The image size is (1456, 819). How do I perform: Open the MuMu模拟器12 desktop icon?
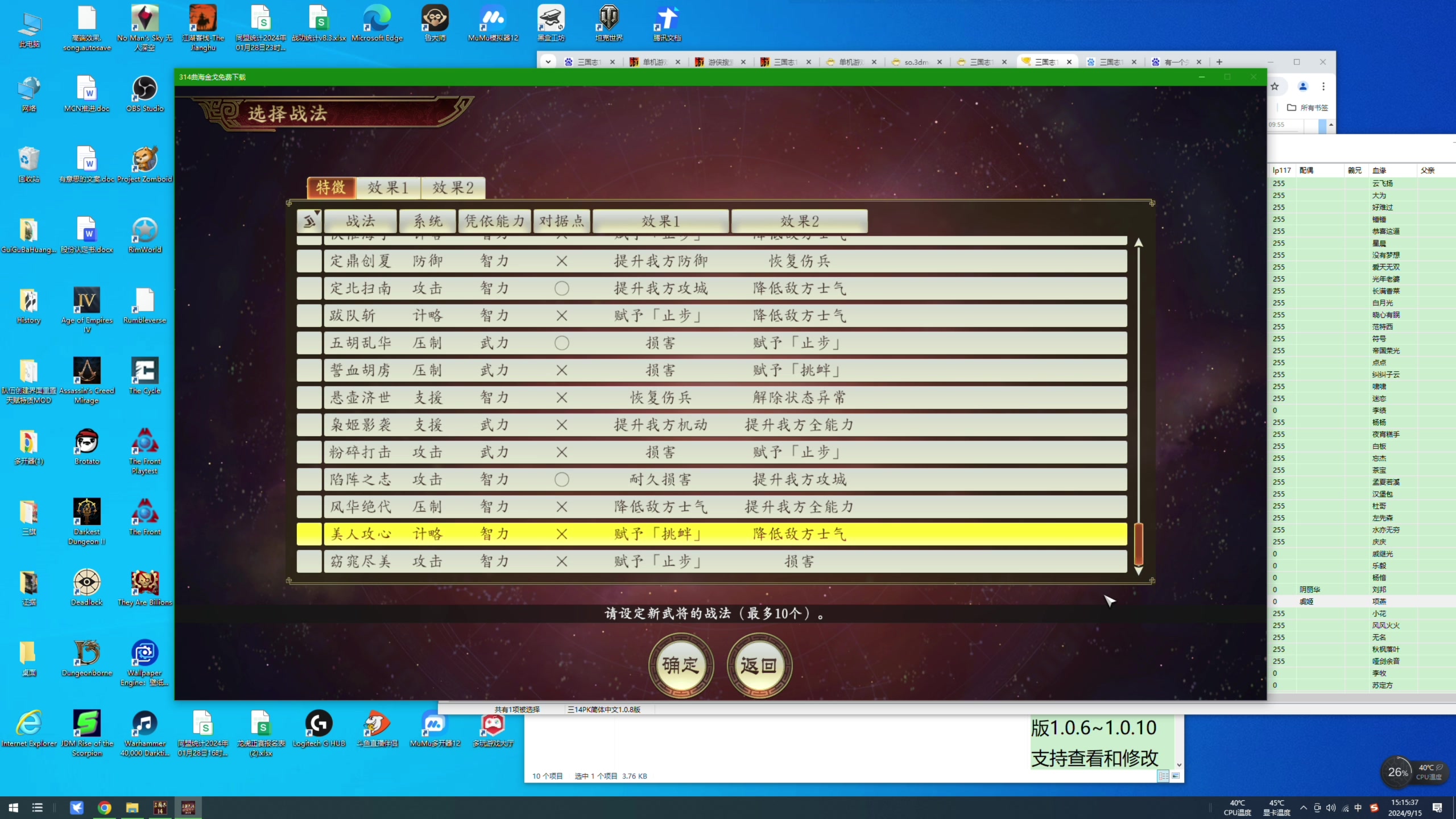493,23
